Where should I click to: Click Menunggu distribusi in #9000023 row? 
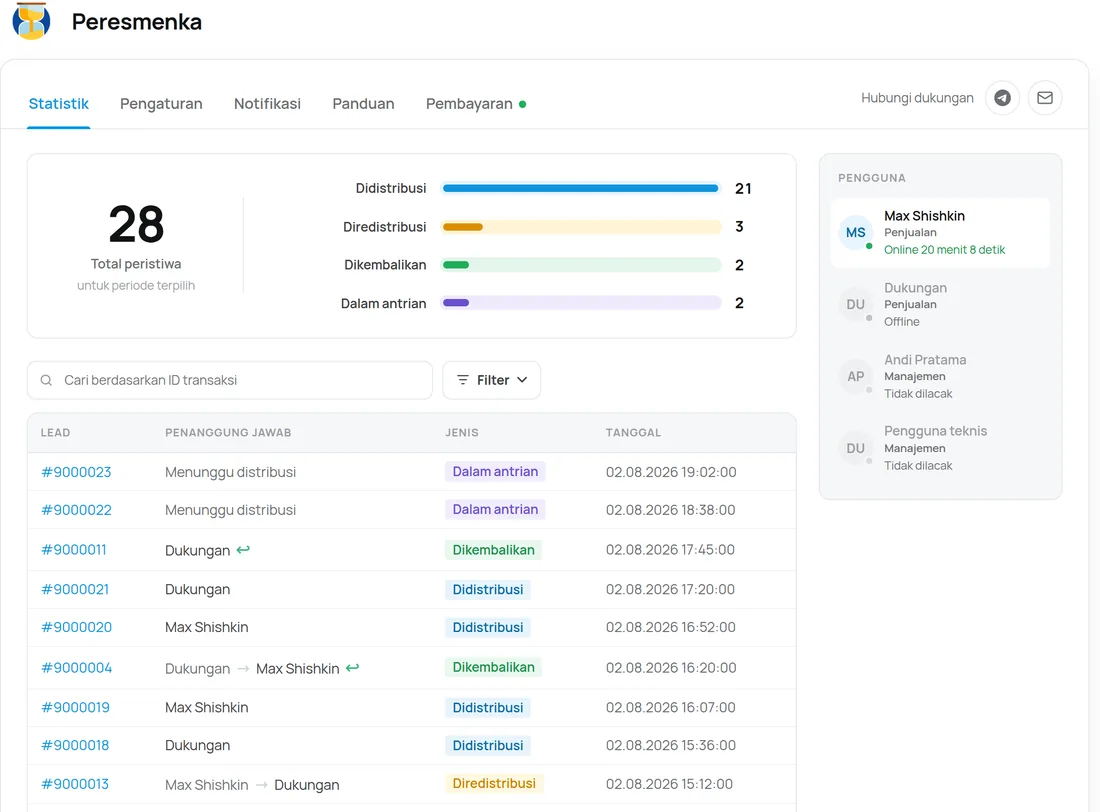(x=230, y=472)
